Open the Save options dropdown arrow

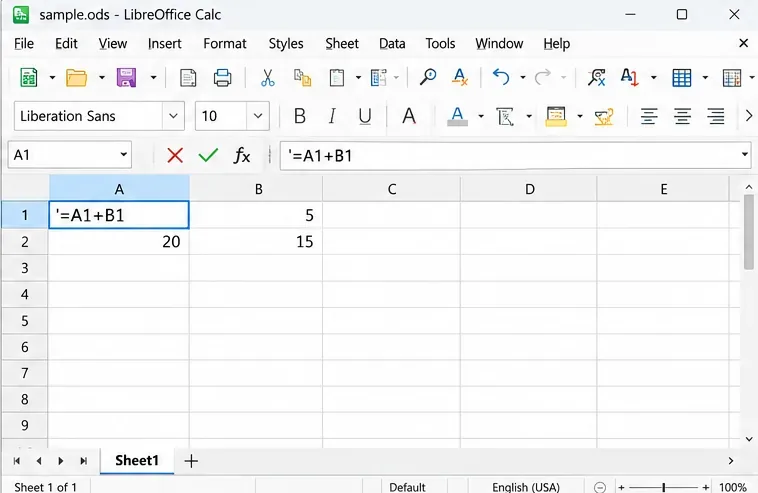coord(153,77)
